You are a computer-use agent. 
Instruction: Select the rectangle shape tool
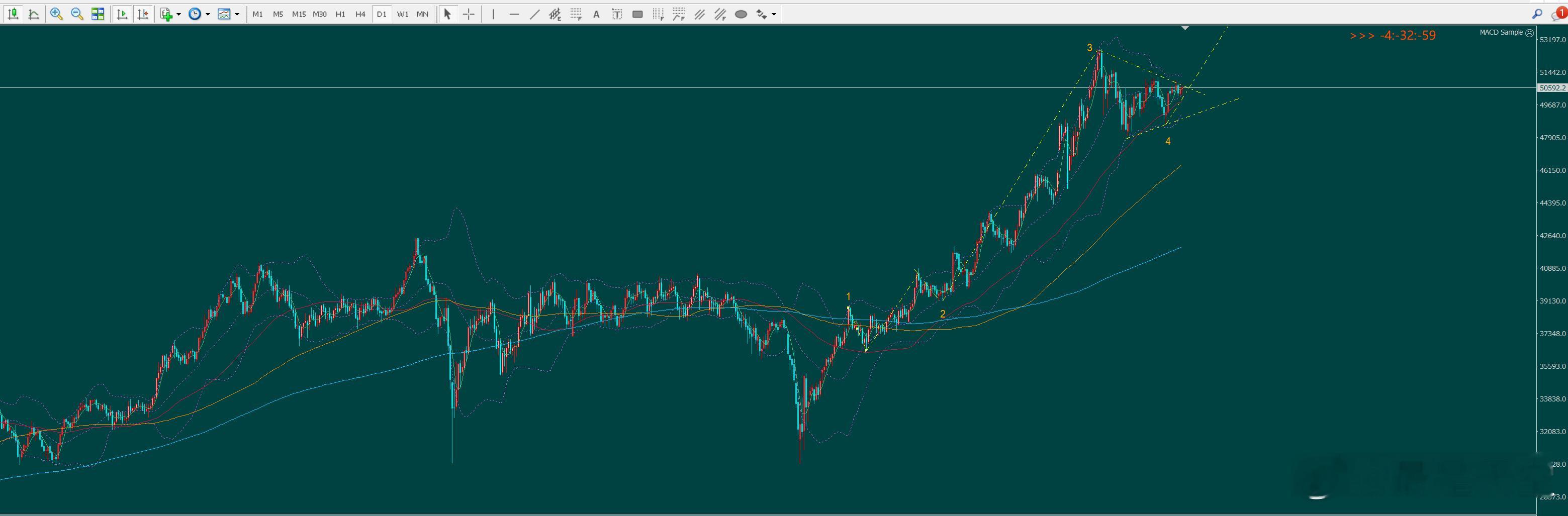point(638,14)
